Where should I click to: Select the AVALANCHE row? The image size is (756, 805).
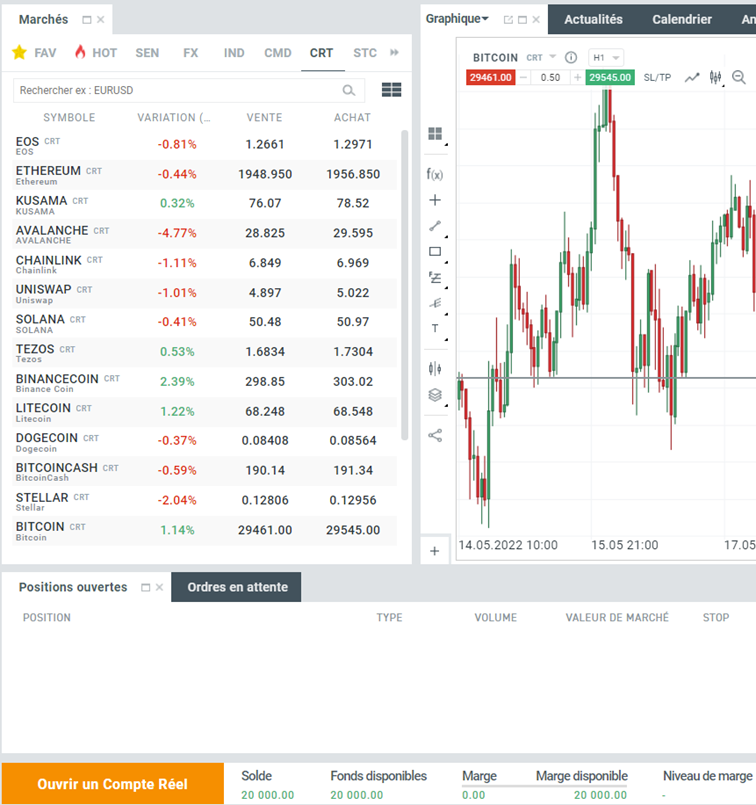[204, 234]
